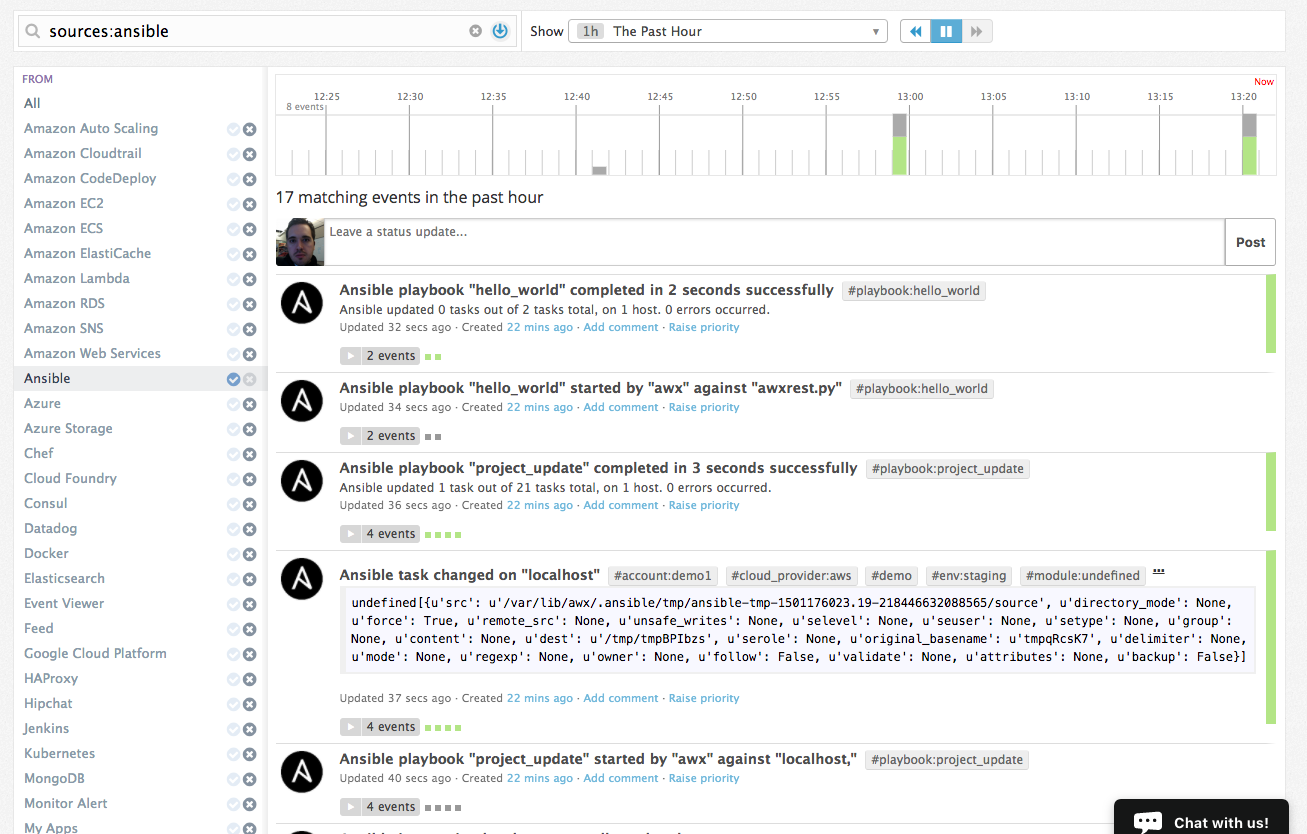Exclude Docker source using its X icon

coord(250,554)
